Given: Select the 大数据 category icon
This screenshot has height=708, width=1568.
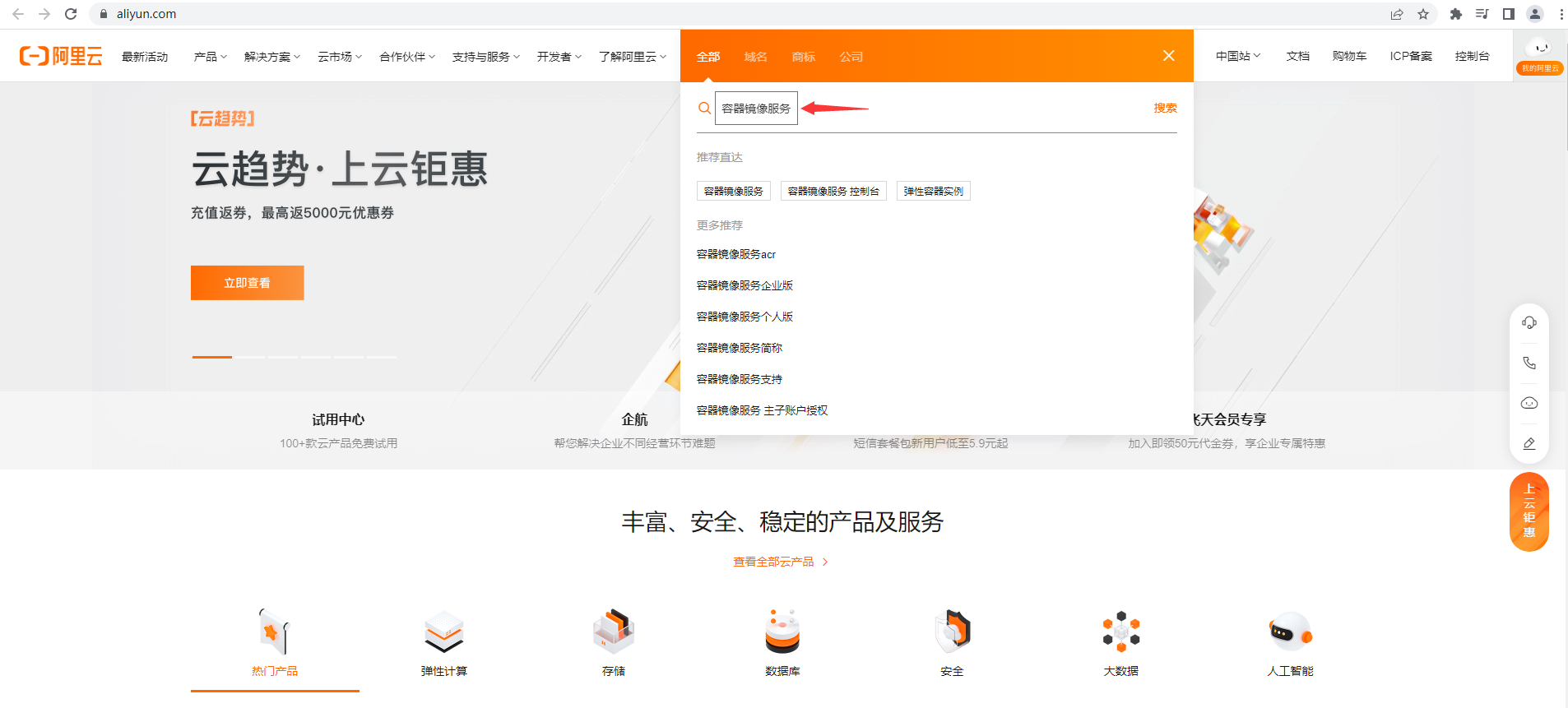Looking at the screenshot, I should tap(1121, 632).
